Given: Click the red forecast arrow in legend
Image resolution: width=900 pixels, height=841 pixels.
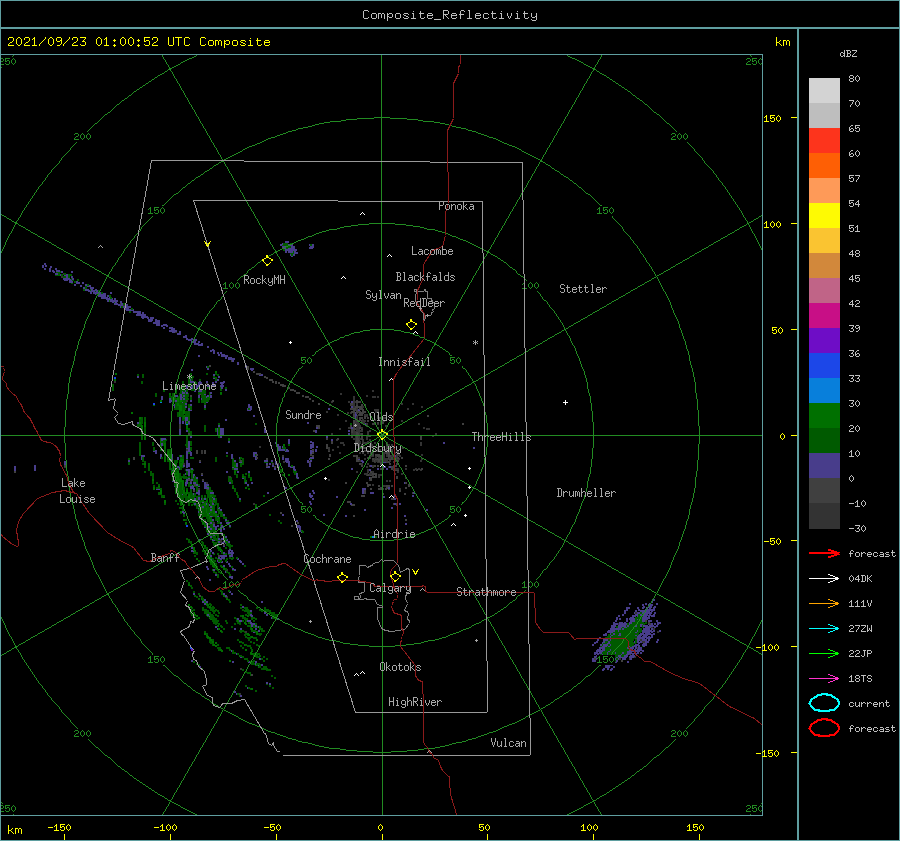Looking at the screenshot, I should point(824,553).
